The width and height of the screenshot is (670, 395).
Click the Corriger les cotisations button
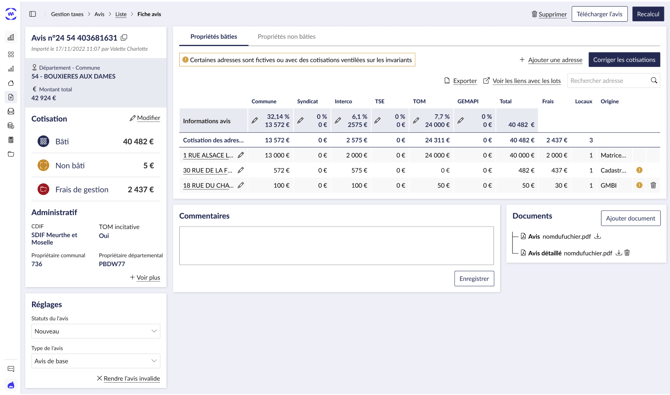pos(624,60)
